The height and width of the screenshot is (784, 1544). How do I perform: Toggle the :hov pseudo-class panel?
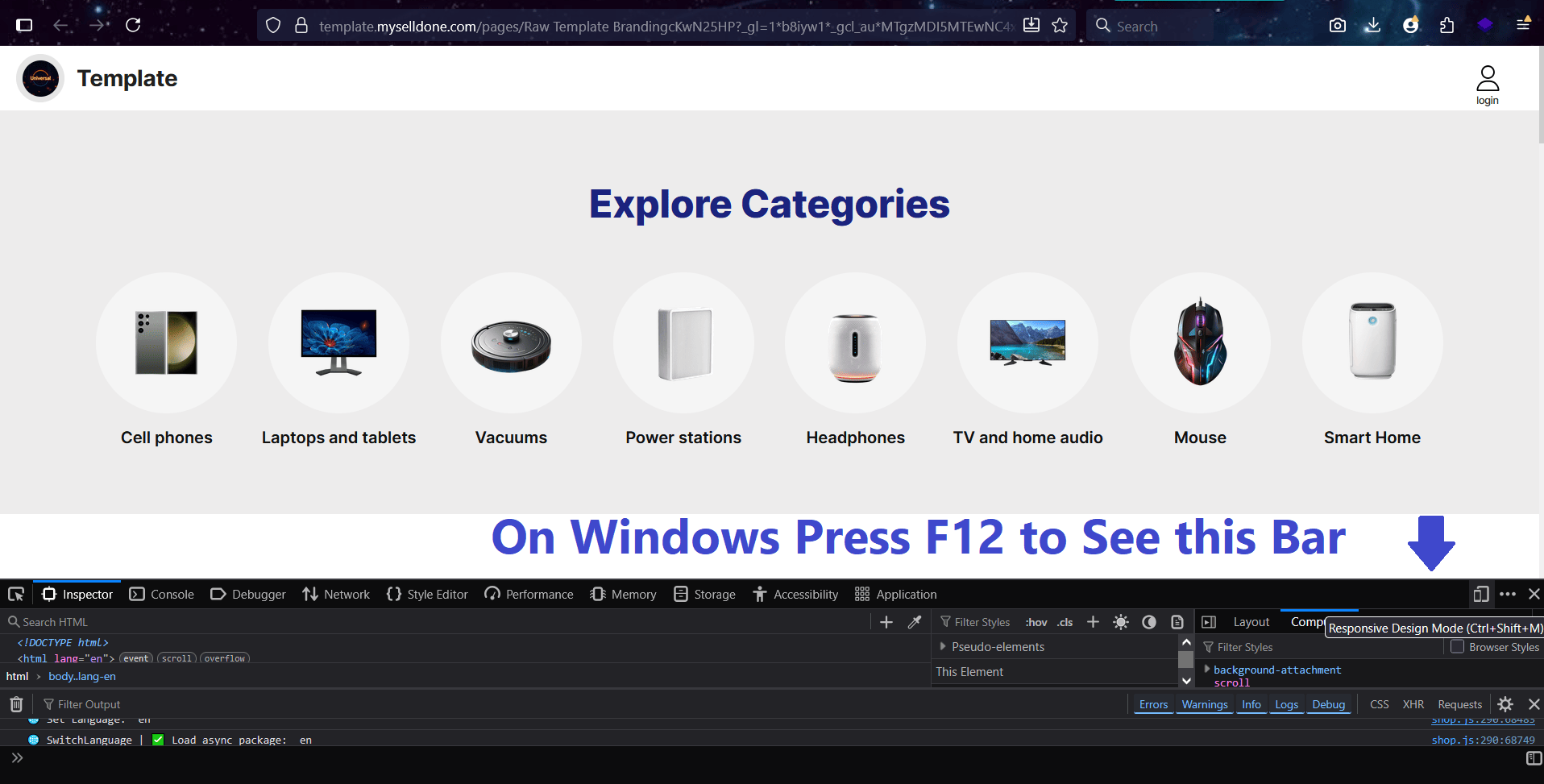point(1036,622)
